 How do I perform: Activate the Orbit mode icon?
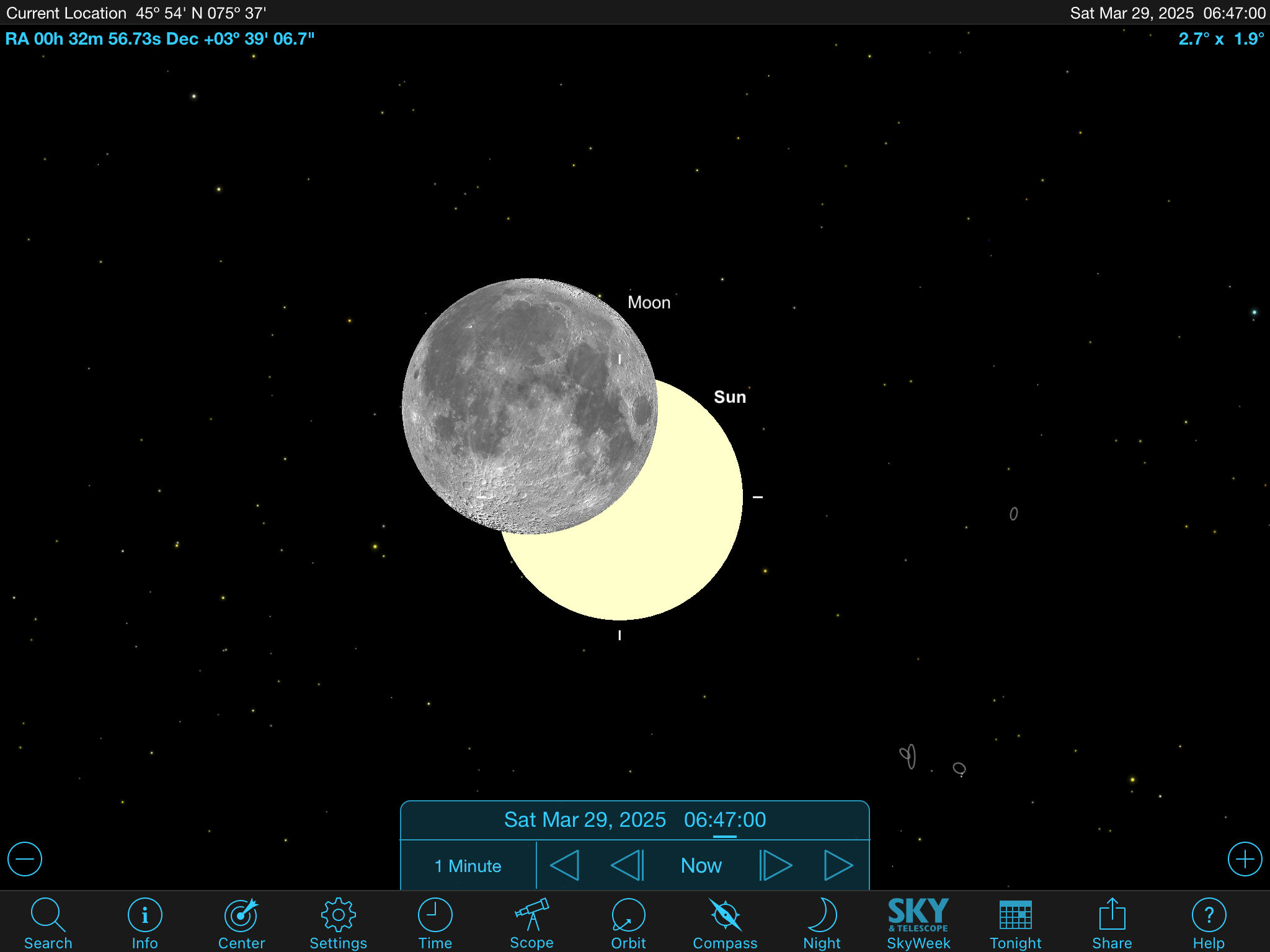[x=628, y=922]
